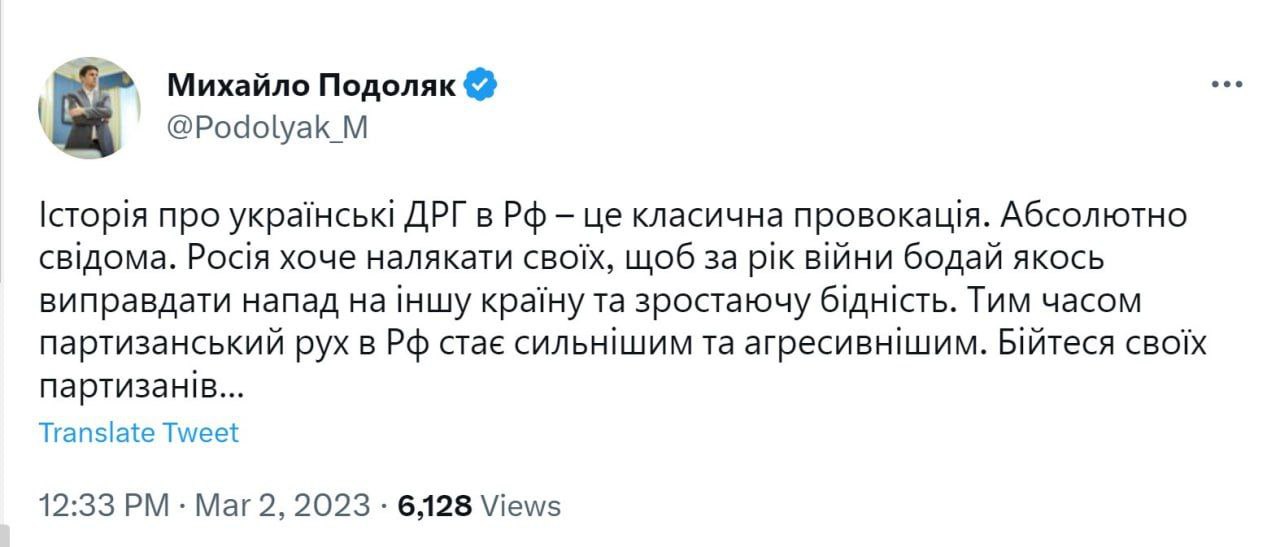This screenshot has width=1280, height=547.
Task: Click the display name Михайло Подоляк
Action: pos(312,87)
